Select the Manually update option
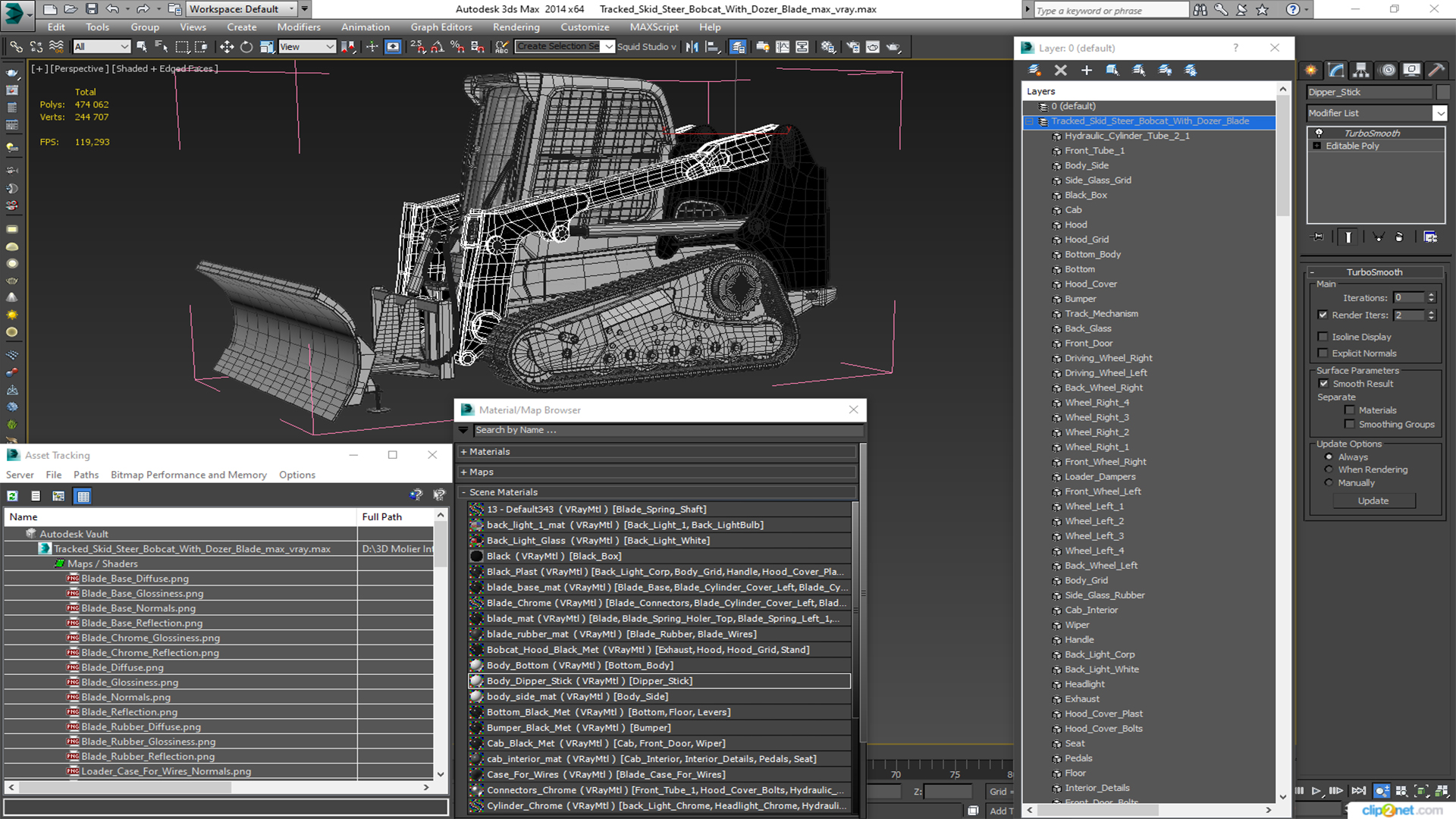Image resolution: width=1456 pixels, height=819 pixels. (1329, 482)
